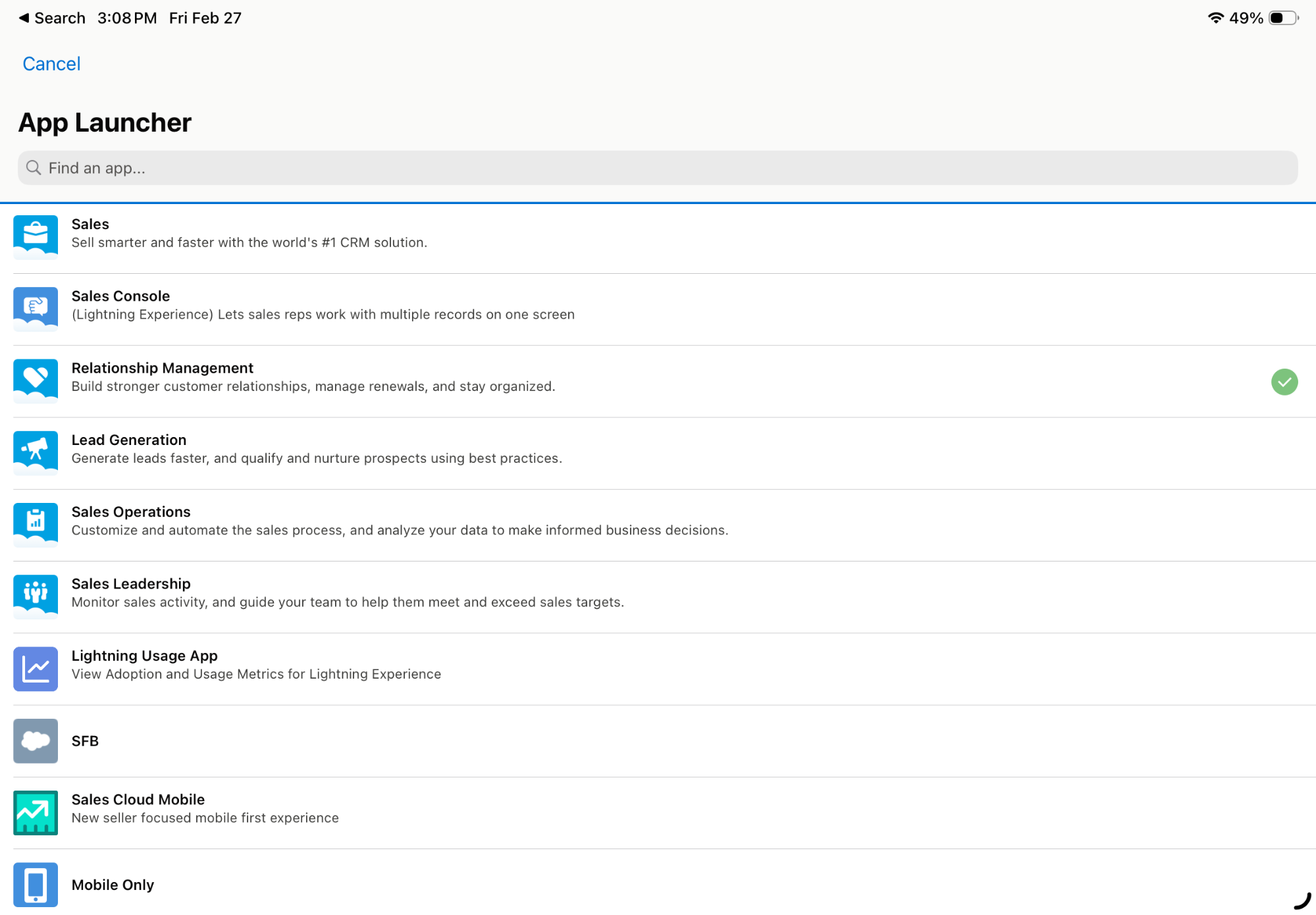The image size is (1316, 915).
Task: Select the Sales Cloud Mobile title text
Action: point(138,799)
